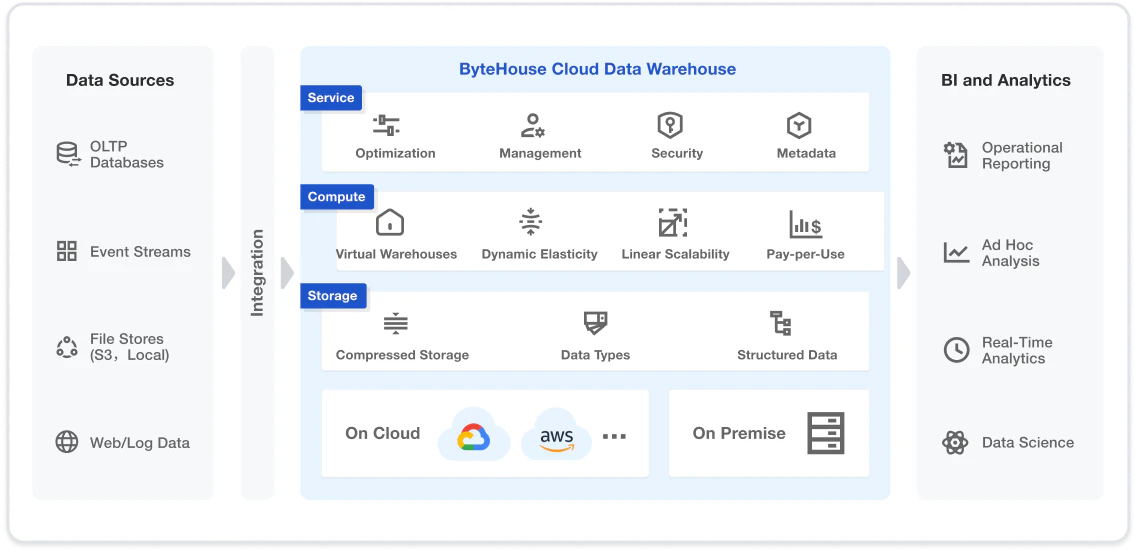
Task: Click the On Cloud label
Action: click(x=382, y=433)
